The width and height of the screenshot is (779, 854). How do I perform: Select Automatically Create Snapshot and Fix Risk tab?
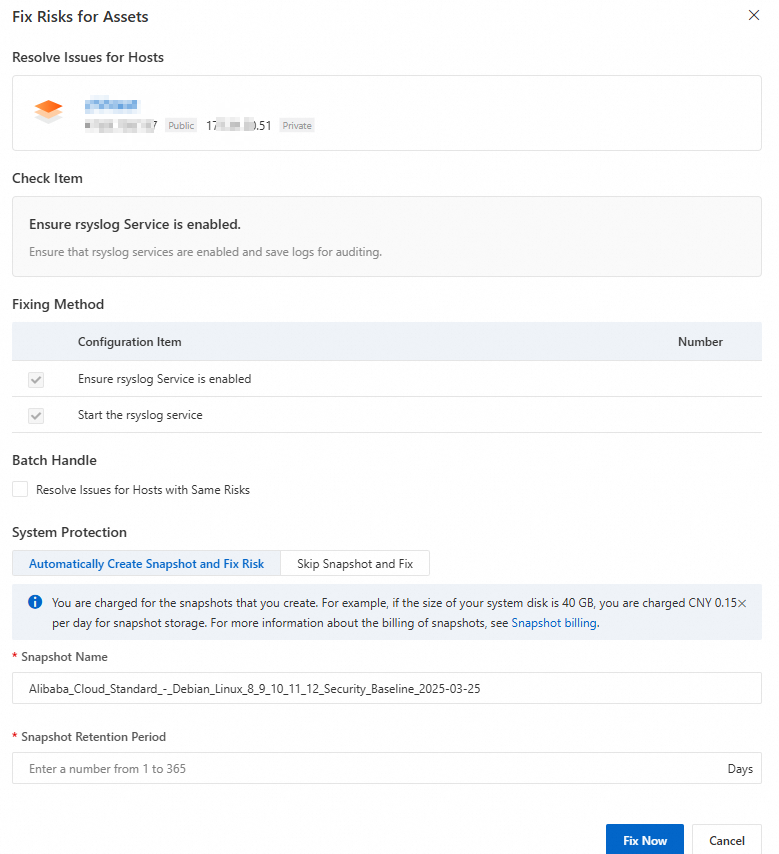146,564
